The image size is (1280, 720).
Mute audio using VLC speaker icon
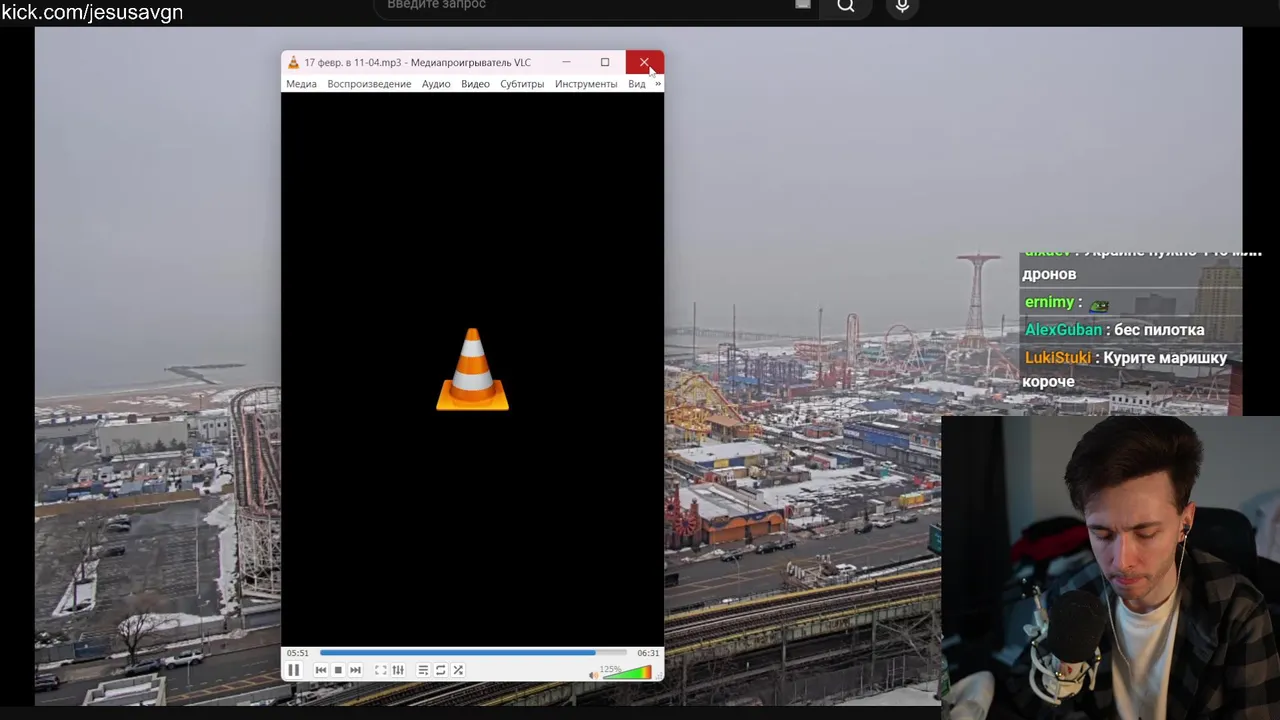[x=593, y=675]
